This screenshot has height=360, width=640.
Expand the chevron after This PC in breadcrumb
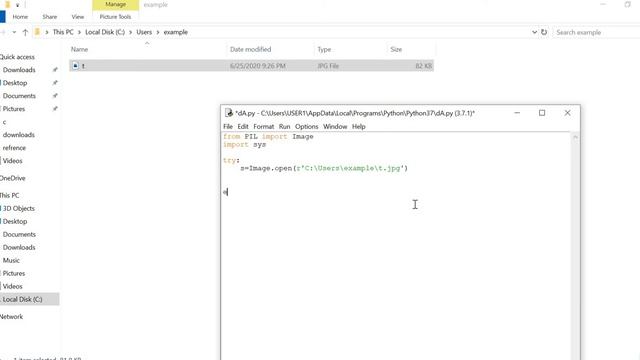(x=79, y=32)
